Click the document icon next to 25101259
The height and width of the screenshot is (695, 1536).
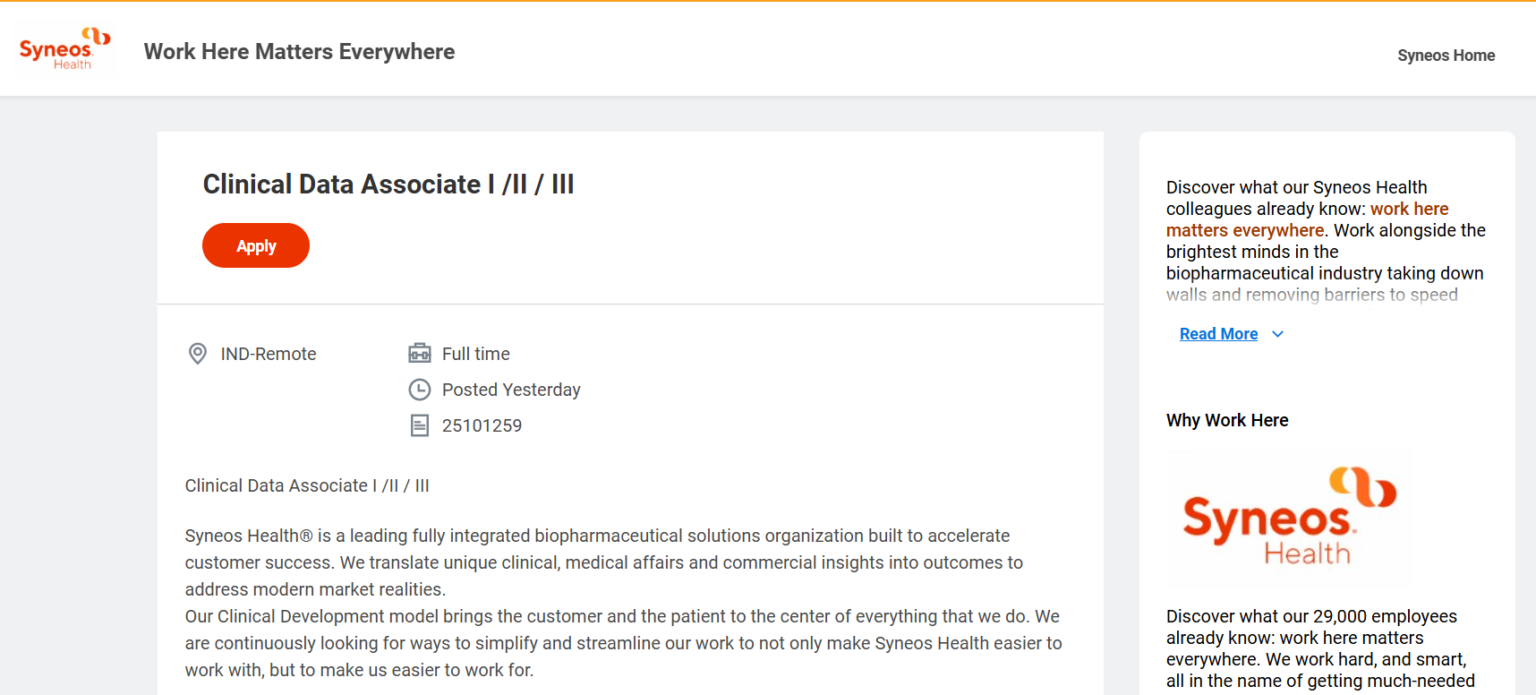(x=420, y=425)
